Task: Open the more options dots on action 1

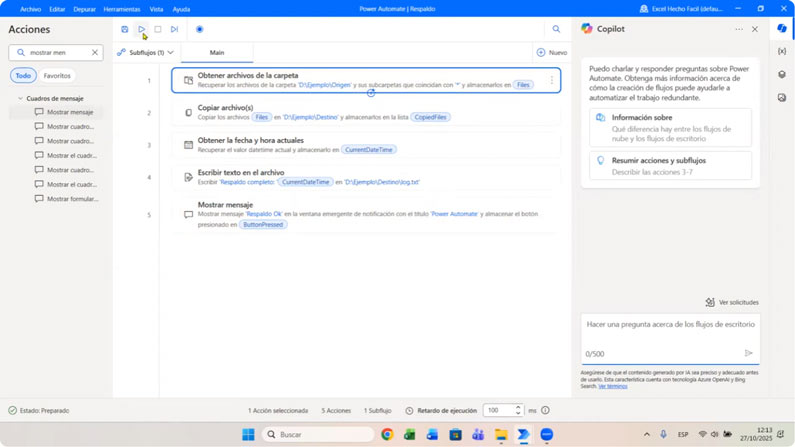Action: tap(552, 80)
